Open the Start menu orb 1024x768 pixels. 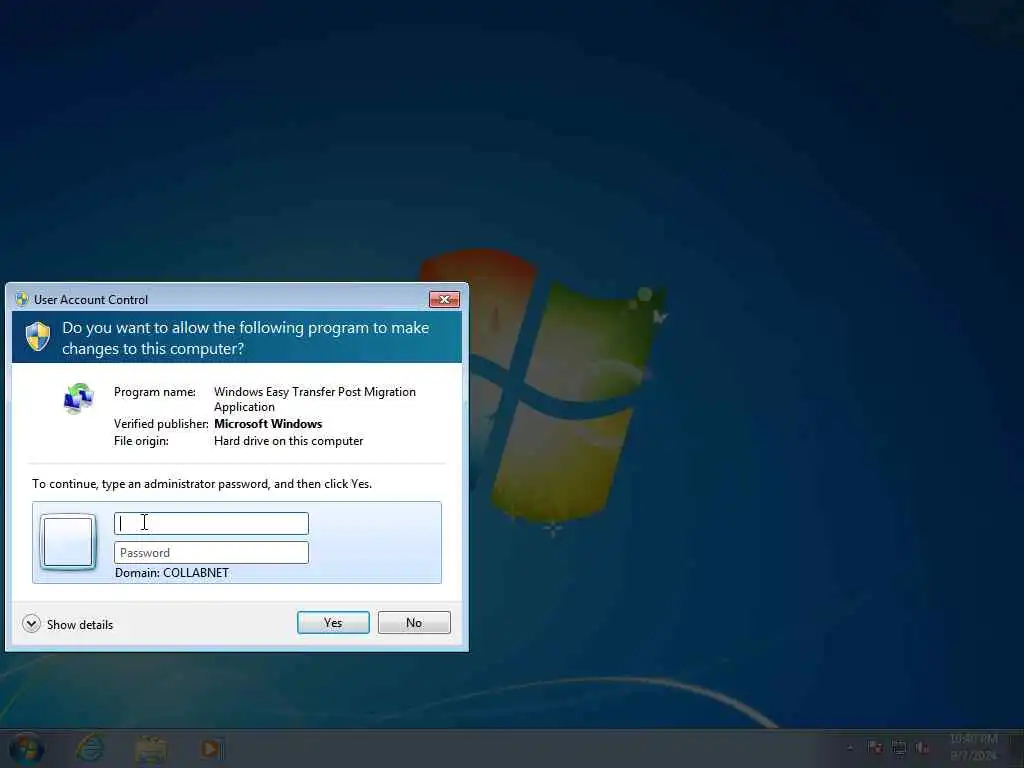click(x=27, y=749)
